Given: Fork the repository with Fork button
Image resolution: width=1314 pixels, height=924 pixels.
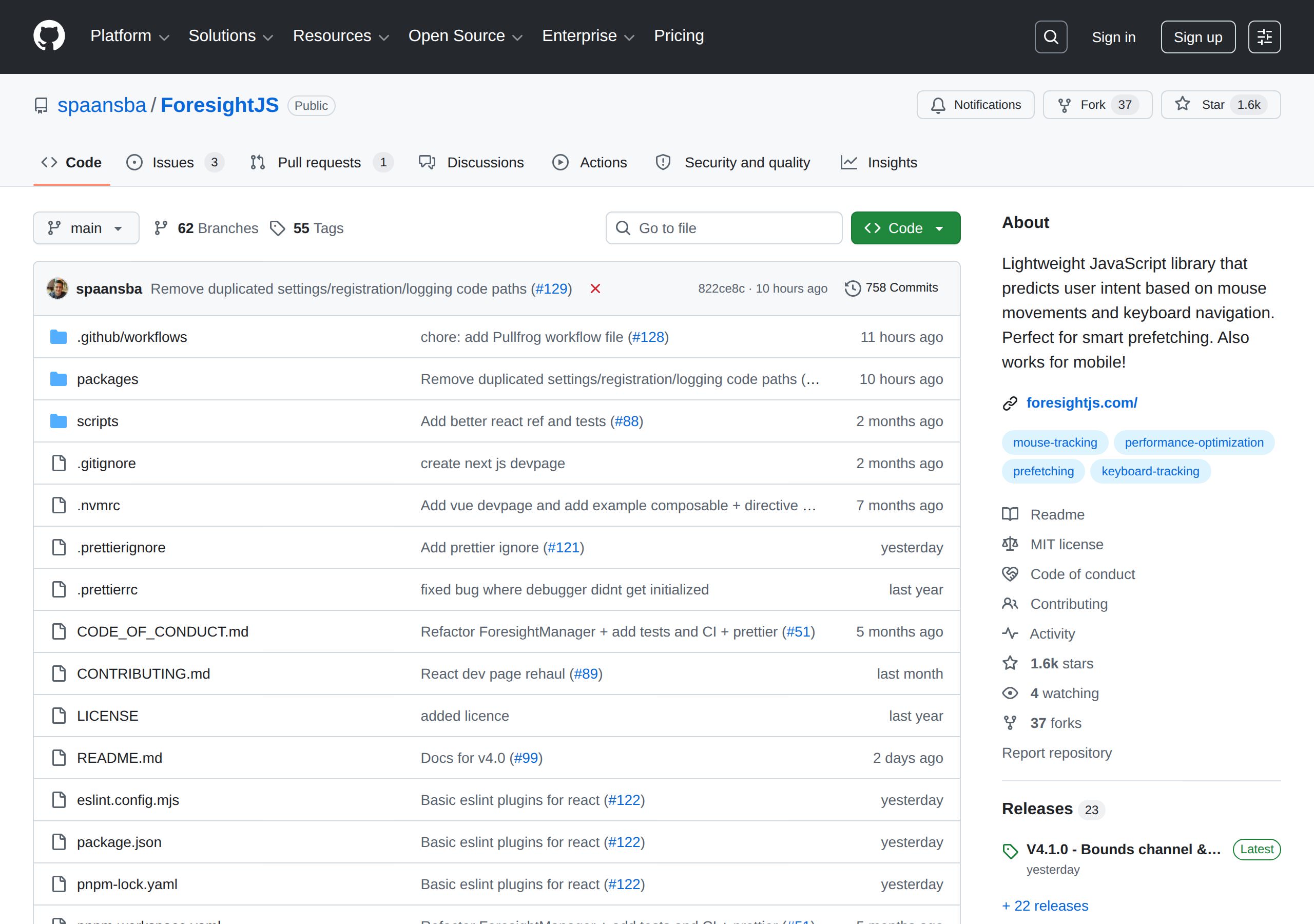Looking at the screenshot, I should coord(1097,105).
